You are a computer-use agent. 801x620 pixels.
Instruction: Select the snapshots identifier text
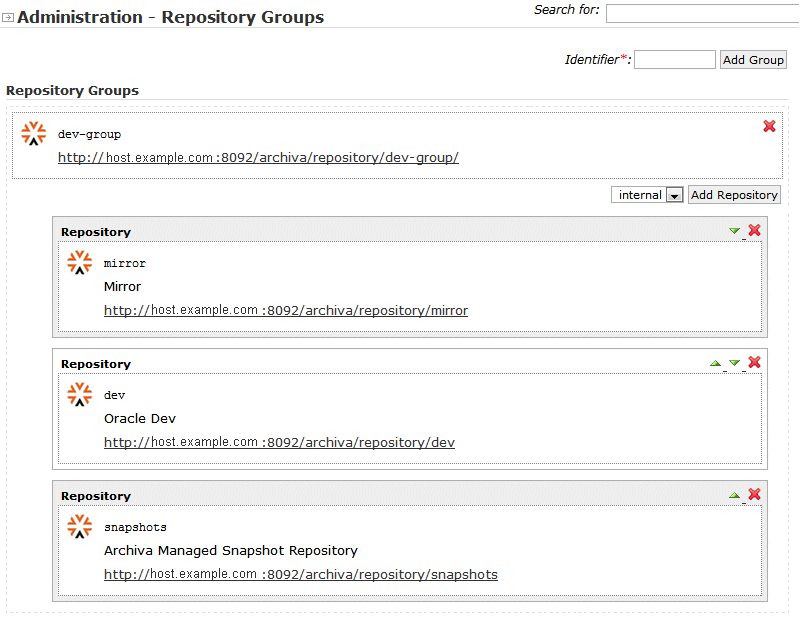pyautogui.click(x=135, y=527)
